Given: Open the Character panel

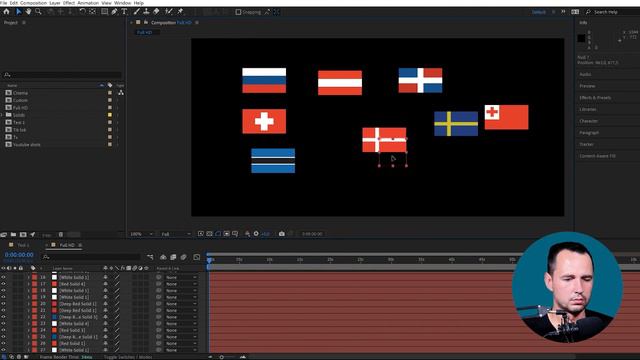Looking at the screenshot, I should pyautogui.click(x=589, y=121).
